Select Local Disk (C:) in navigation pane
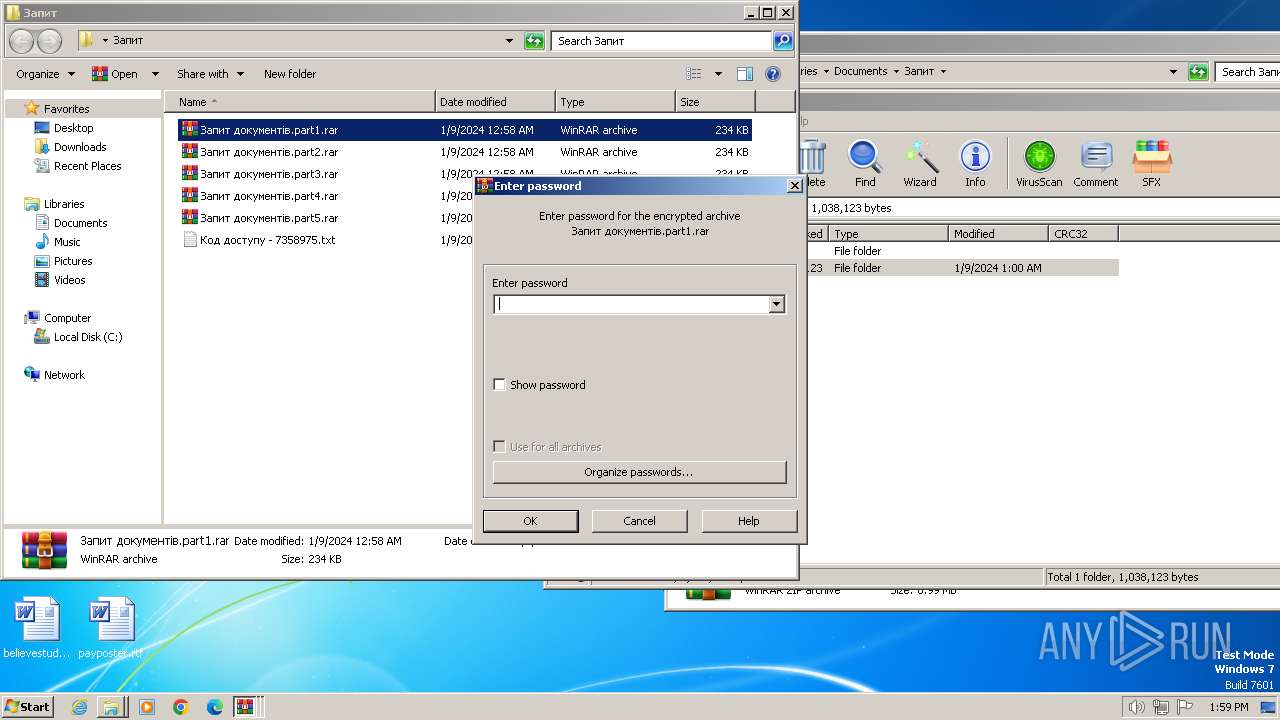This screenshot has height=720, width=1280. [x=88, y=337]
